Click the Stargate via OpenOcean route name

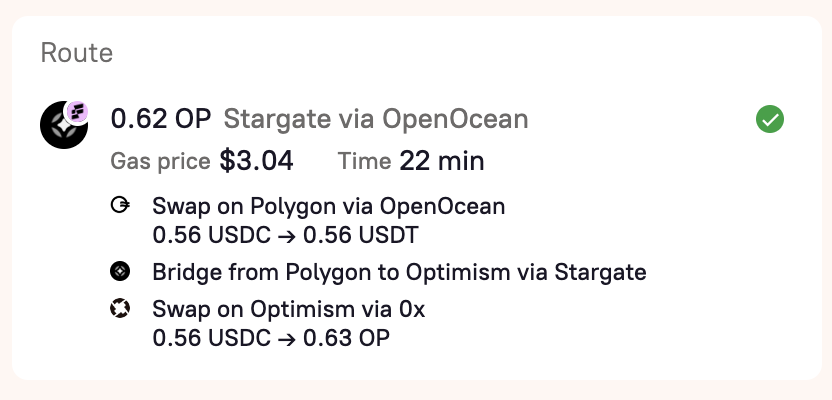[x=376, y=119]
